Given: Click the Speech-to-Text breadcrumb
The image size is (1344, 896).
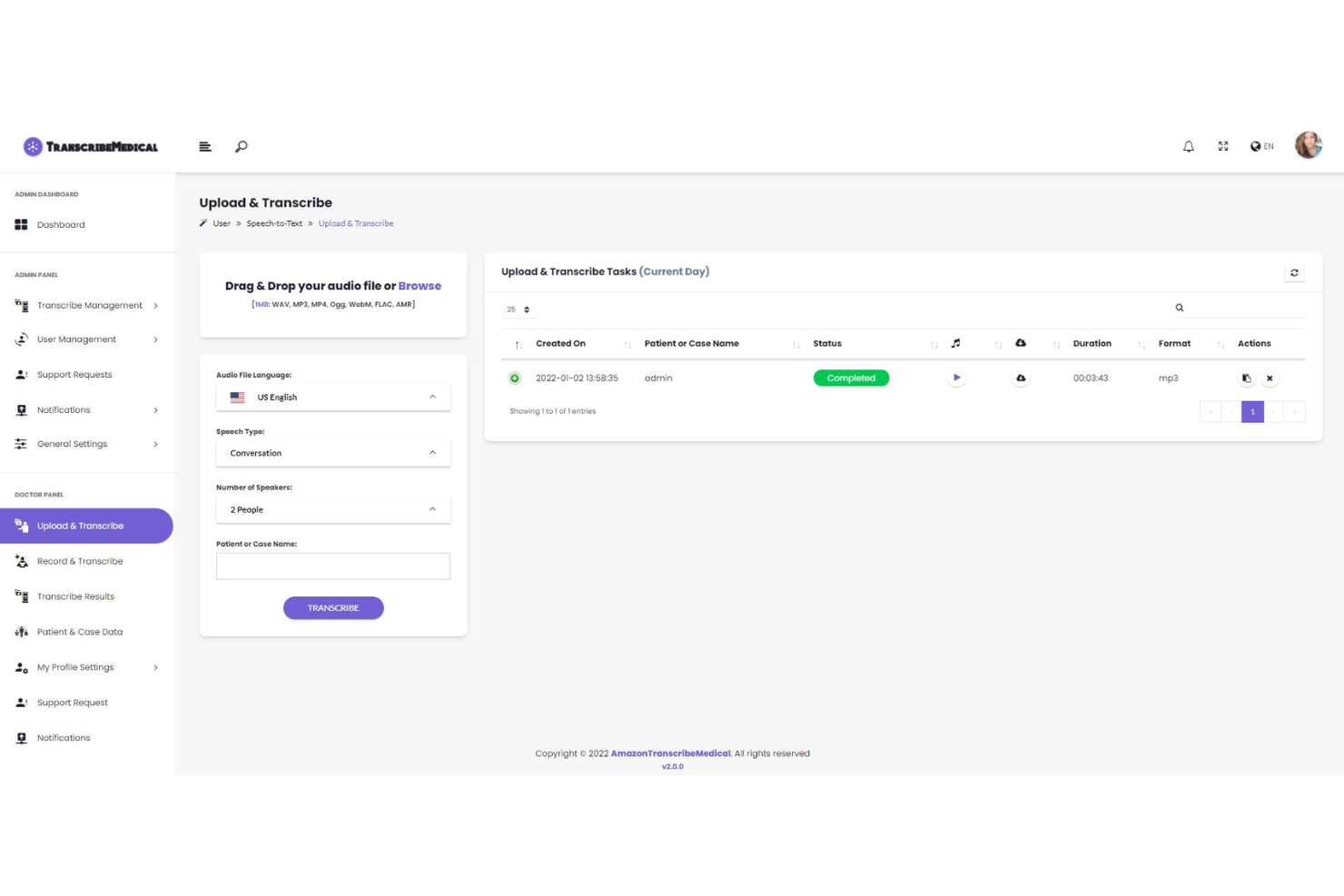Looking at the screenshot, I should click(x=274, y=223).
